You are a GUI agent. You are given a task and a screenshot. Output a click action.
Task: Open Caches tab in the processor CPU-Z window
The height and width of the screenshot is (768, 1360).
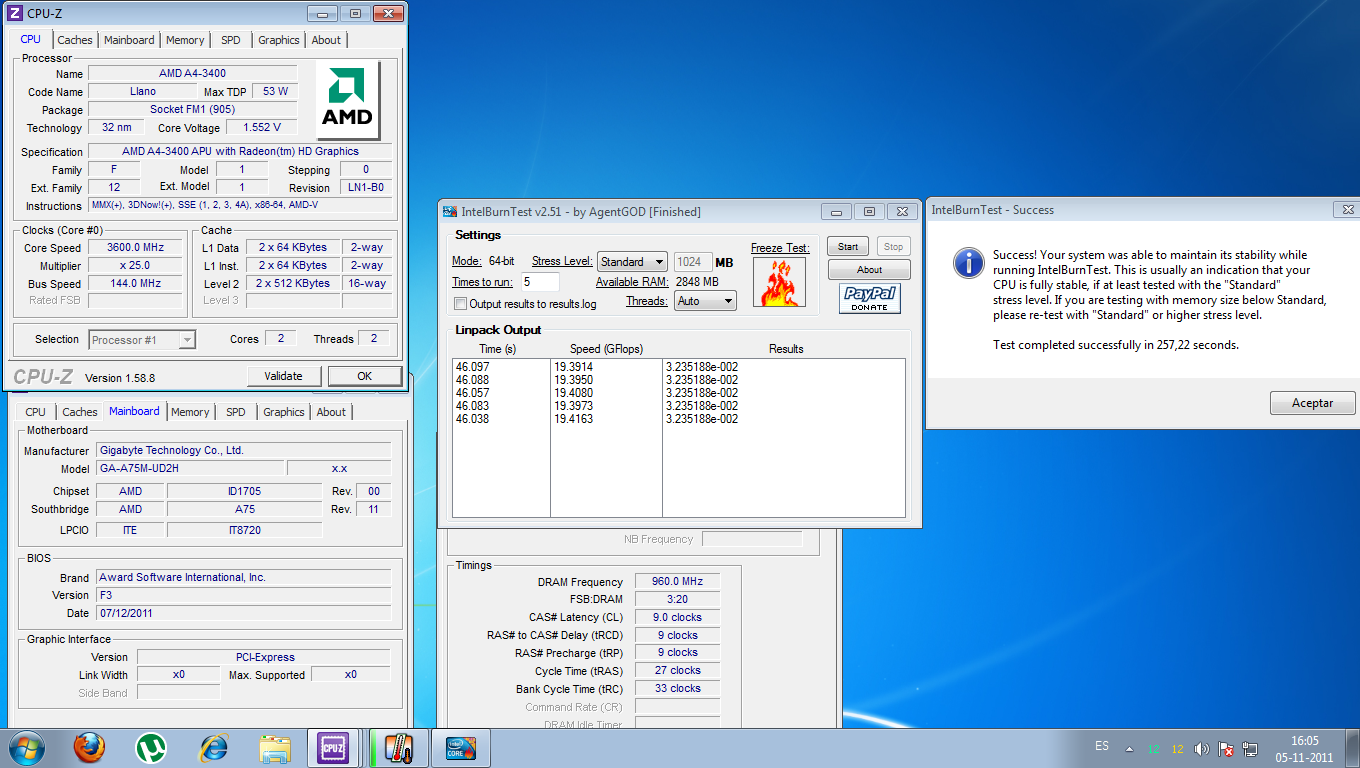pos(75,40)
